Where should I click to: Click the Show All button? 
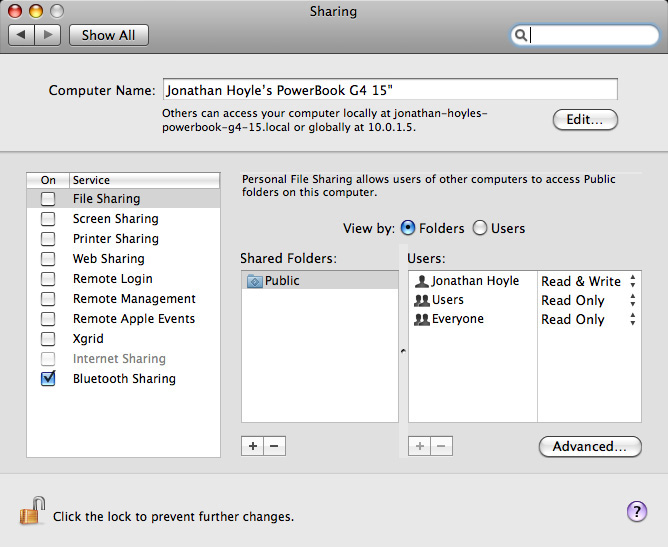(109, 35)
